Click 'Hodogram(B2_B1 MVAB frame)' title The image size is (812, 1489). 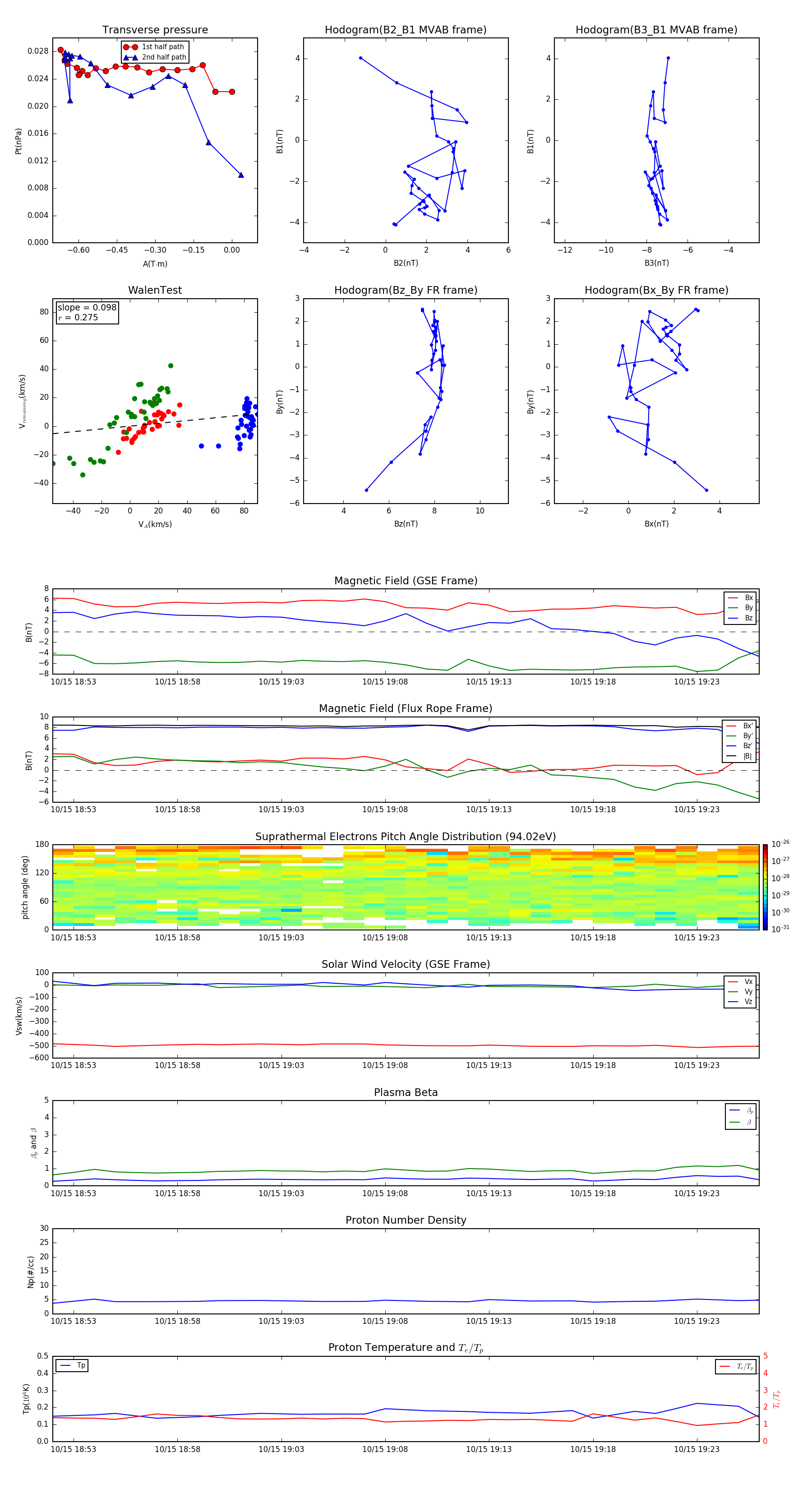(x=406, y=30)
